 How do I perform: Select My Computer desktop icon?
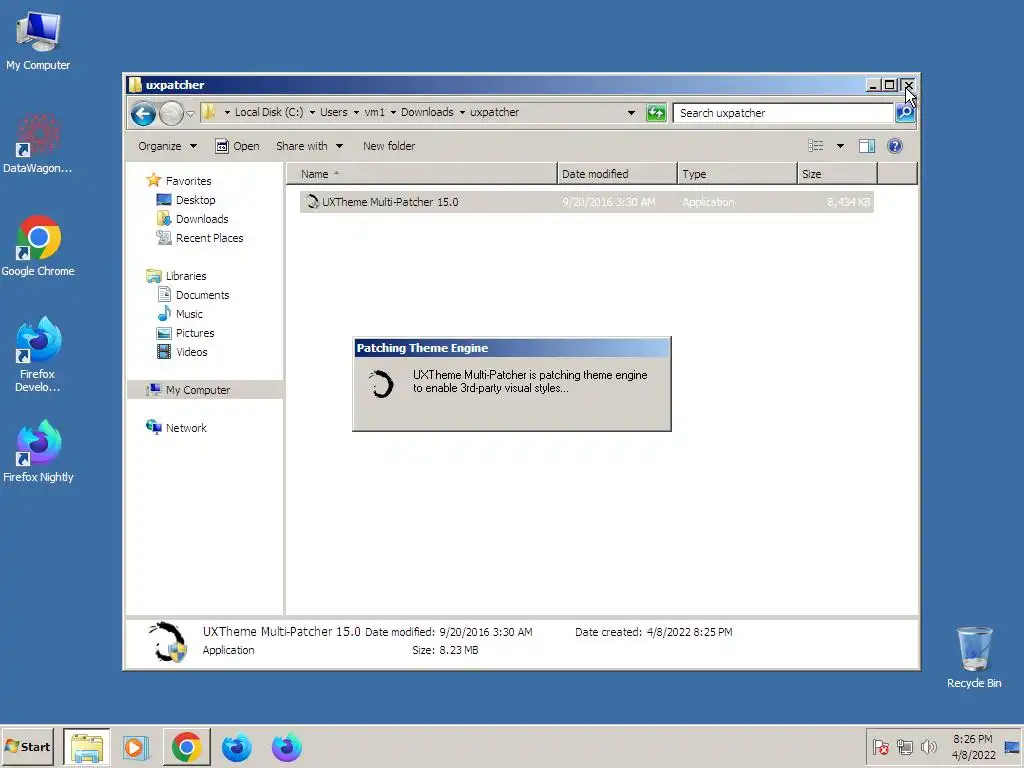[38, 41]
